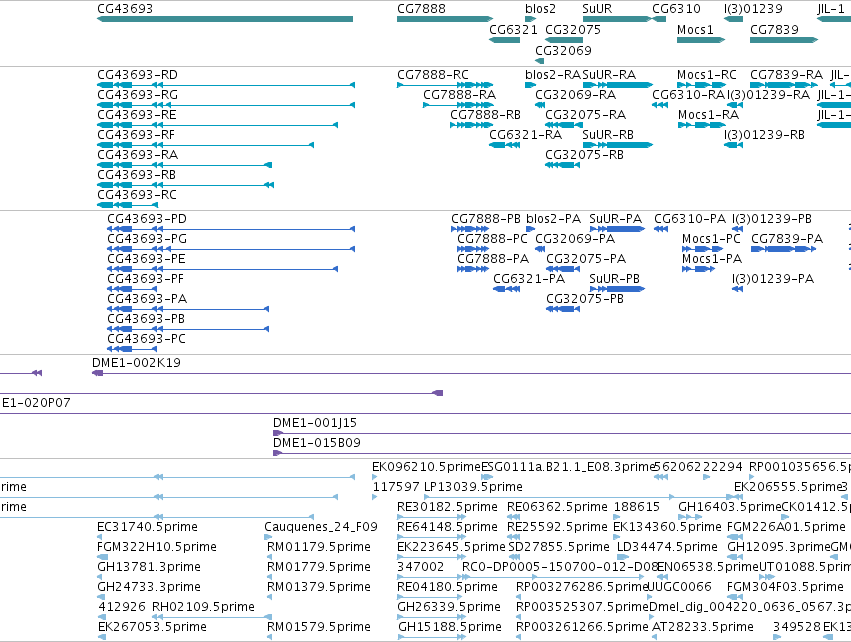Select transcript CG43693-RB label
851x642 pixels.
tap(137, 175)
